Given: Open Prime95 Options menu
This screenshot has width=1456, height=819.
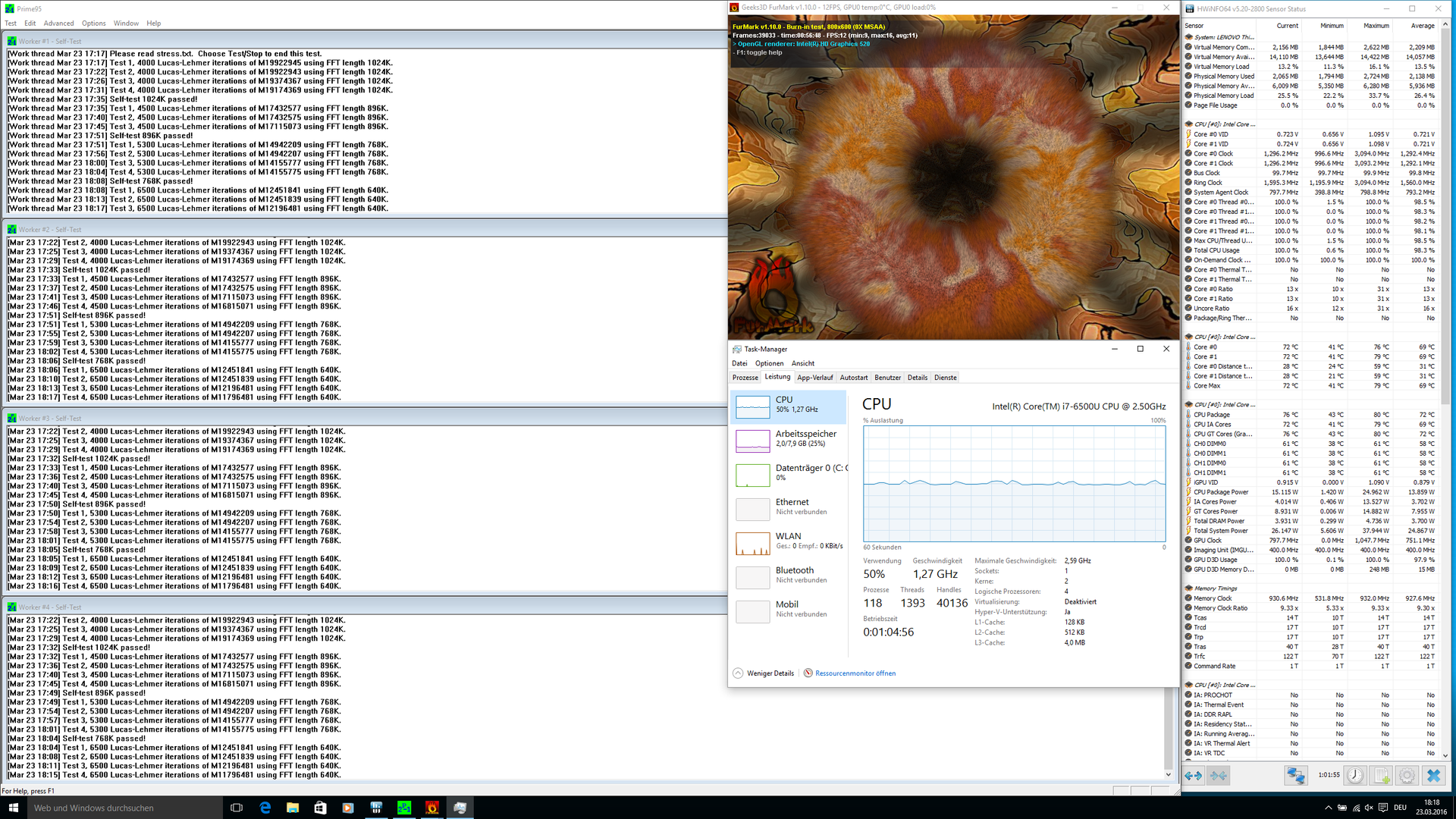Looking at the screenshot, I should [94, 24].
